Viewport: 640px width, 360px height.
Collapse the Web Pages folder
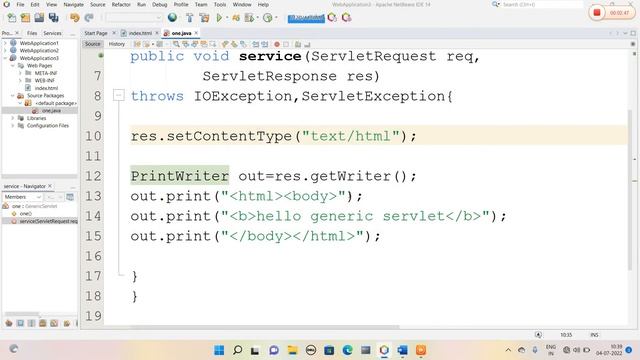[13, 65]
